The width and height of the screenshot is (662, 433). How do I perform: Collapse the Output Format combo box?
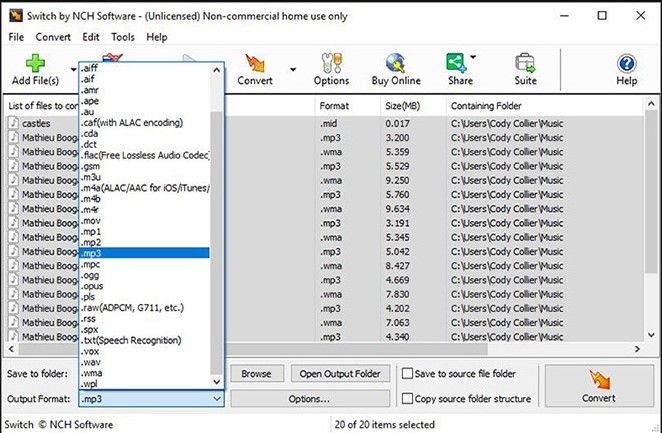pos(217,399)
